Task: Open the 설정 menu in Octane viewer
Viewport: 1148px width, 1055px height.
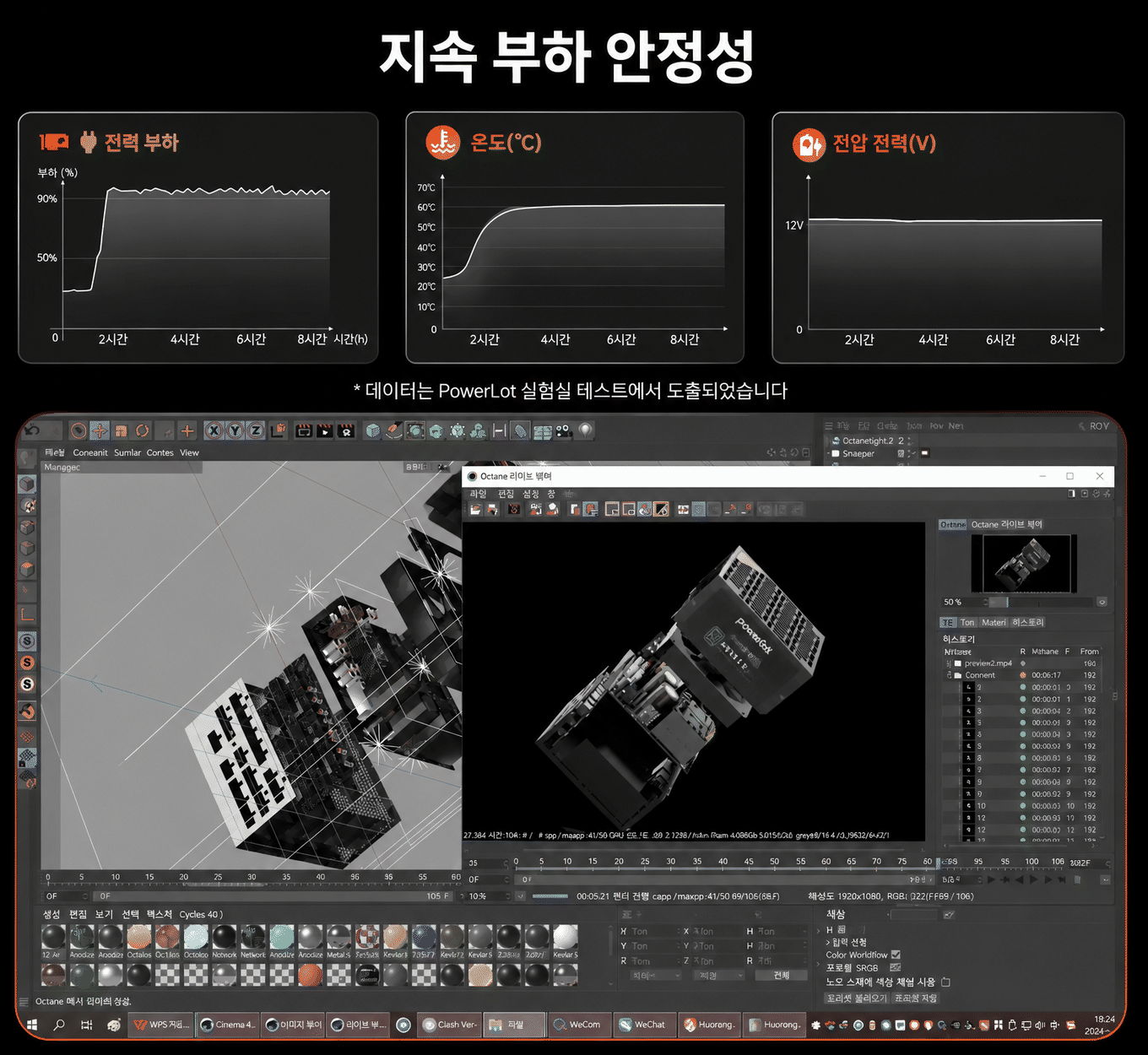Action: pos(531,494)
